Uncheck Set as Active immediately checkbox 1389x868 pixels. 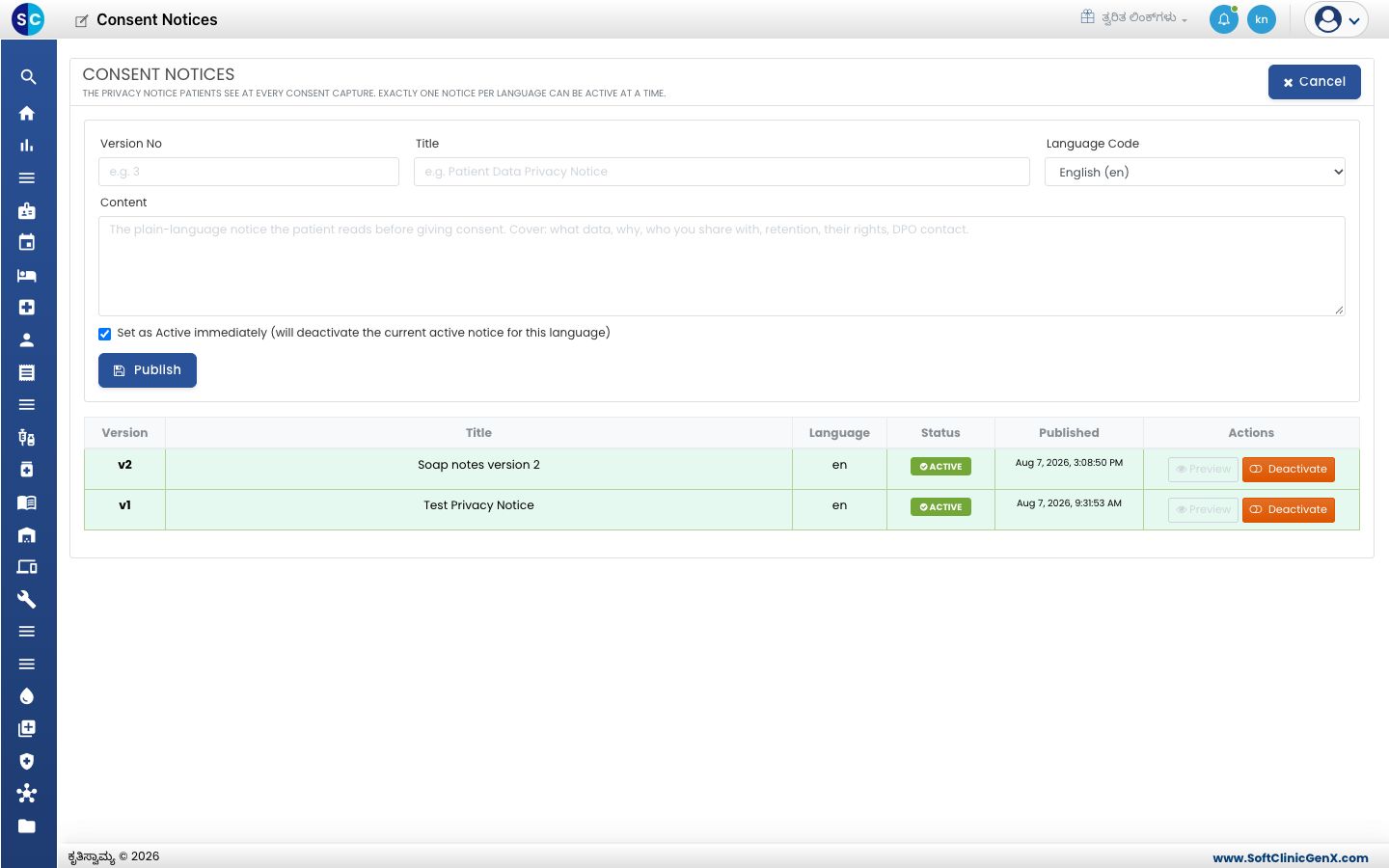tap(104, 334)
